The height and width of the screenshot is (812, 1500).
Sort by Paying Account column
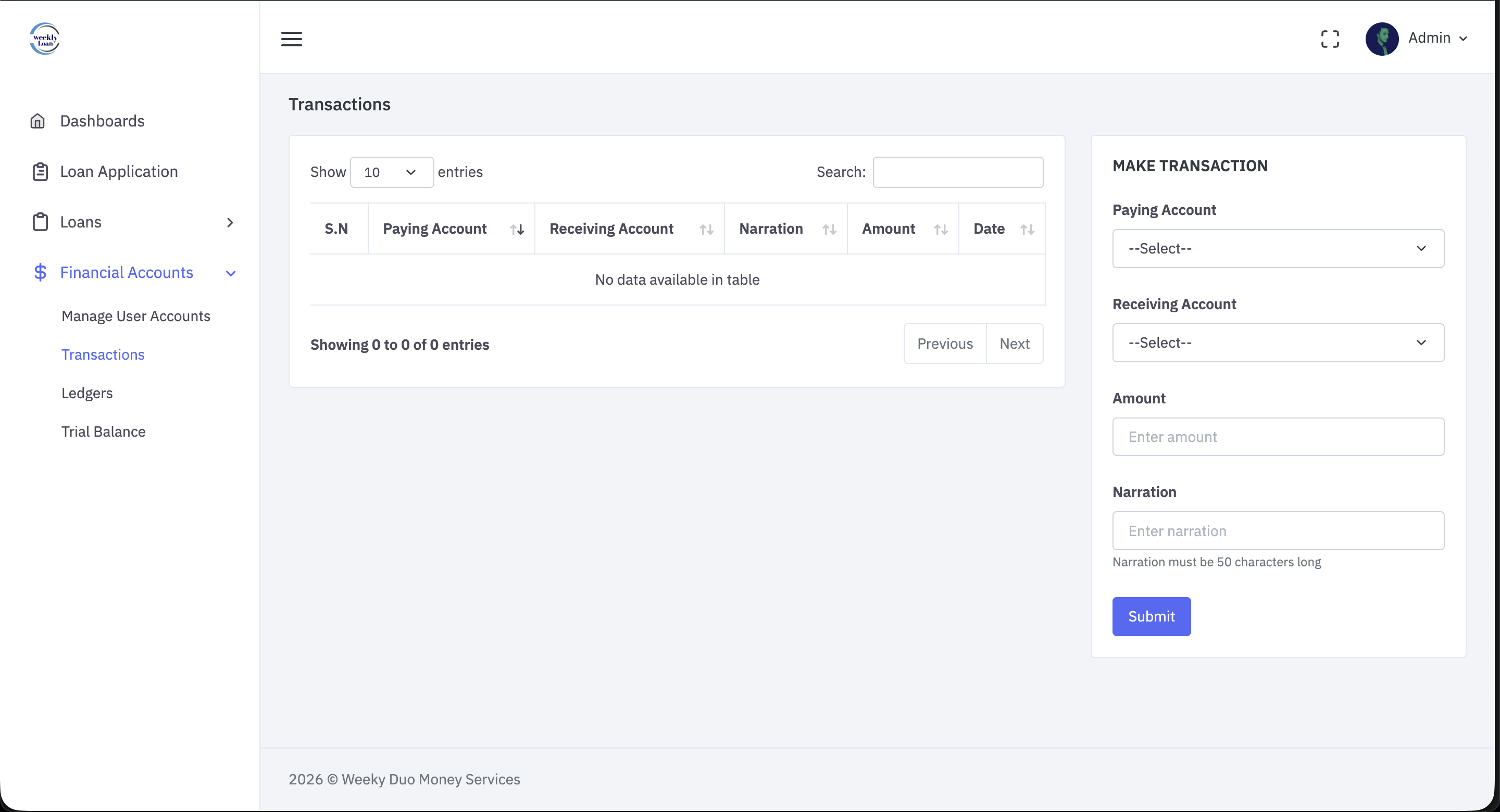click(x=451, y=229)
